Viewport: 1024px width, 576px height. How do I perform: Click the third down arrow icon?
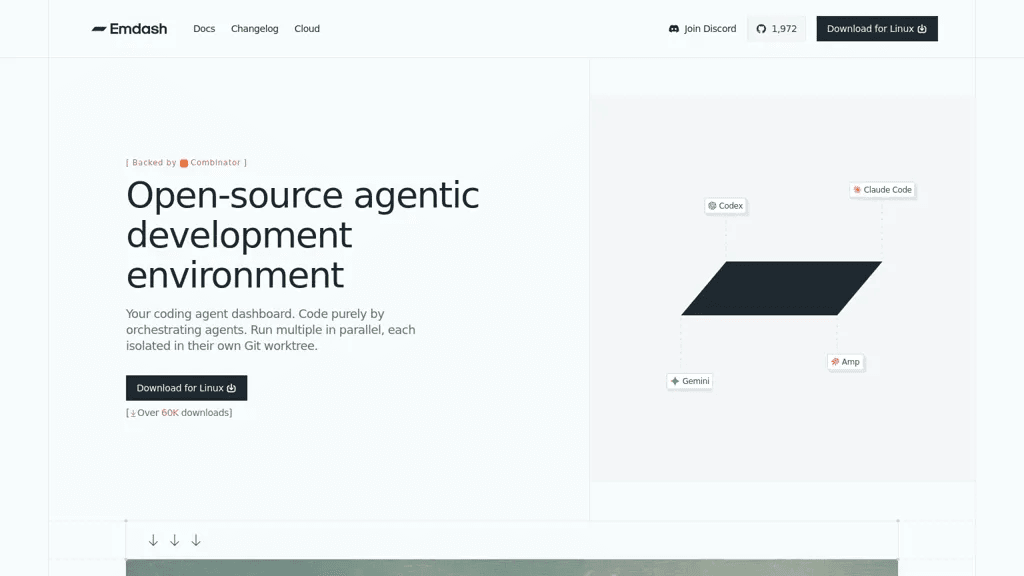click(196, 540)
